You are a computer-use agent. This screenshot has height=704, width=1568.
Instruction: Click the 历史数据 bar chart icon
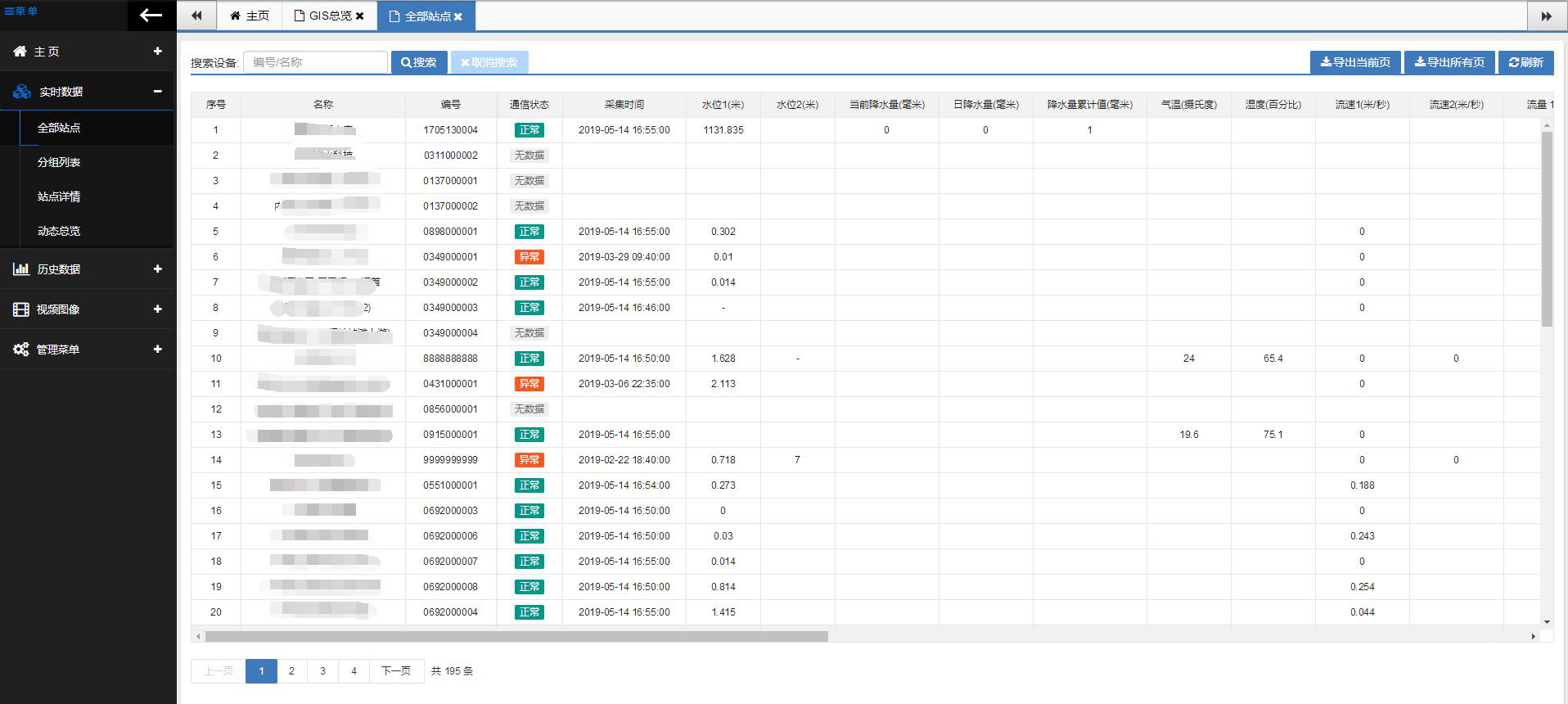(21, 269)
